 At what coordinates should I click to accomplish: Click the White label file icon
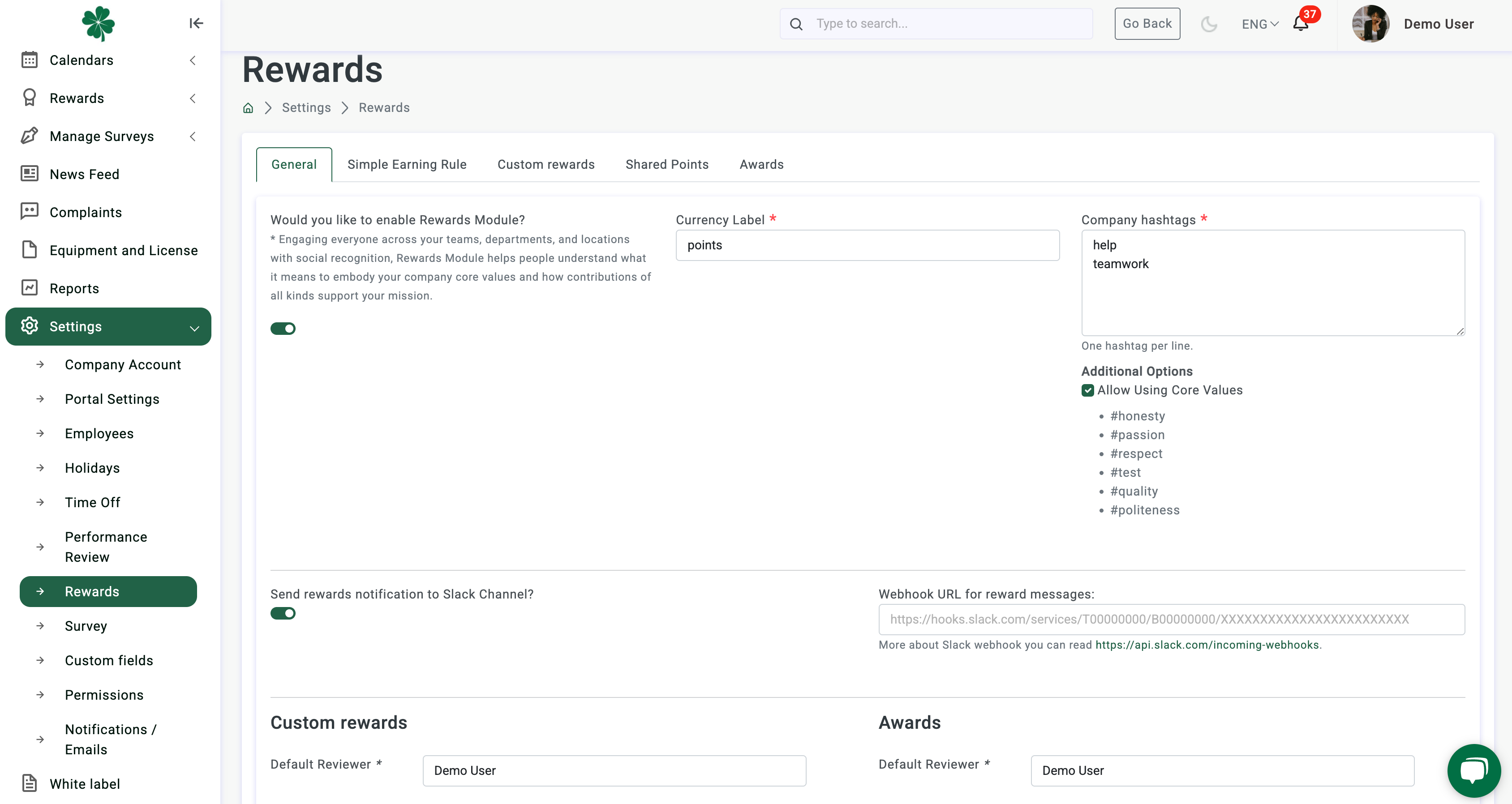click(x=30, y=783)
